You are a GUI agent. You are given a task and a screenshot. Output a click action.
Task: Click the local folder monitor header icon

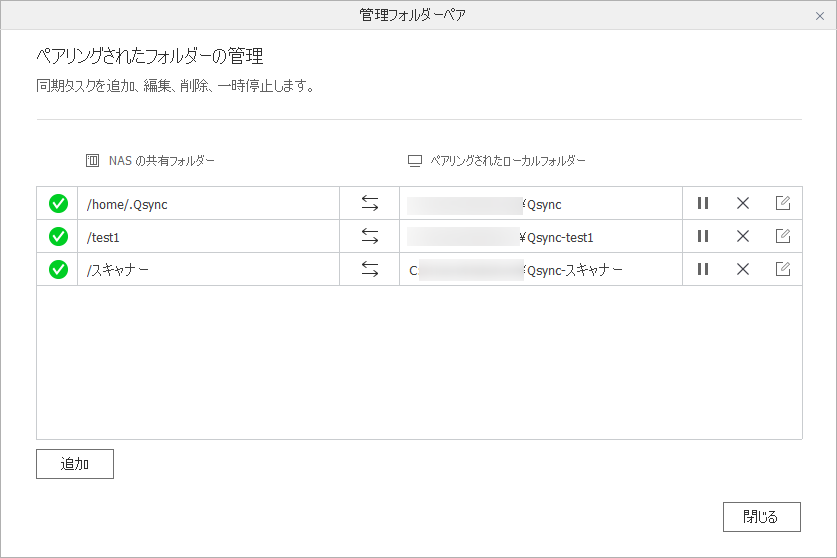(x=415, y=161)
